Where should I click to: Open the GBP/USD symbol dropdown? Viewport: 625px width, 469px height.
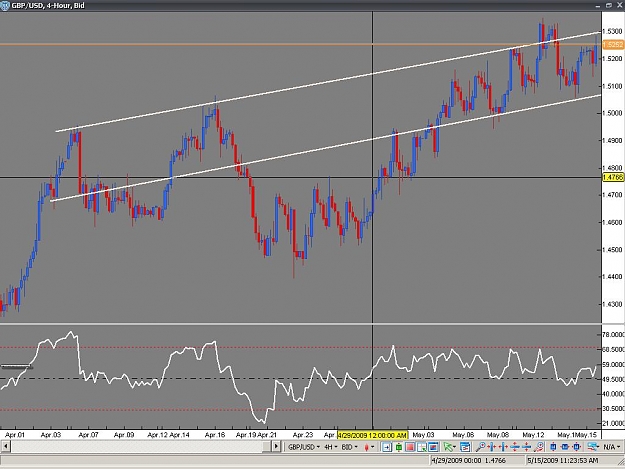(304, 447)
